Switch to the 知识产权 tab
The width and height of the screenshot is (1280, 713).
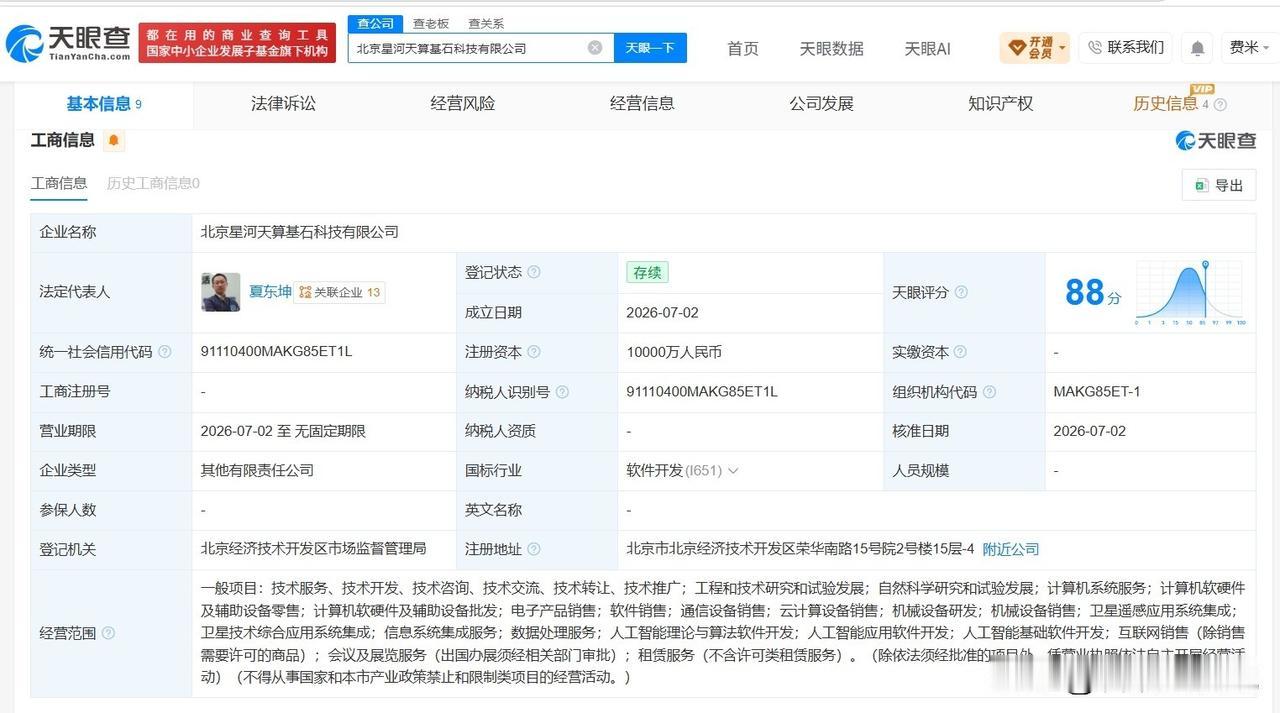[x=1000, y=103]
